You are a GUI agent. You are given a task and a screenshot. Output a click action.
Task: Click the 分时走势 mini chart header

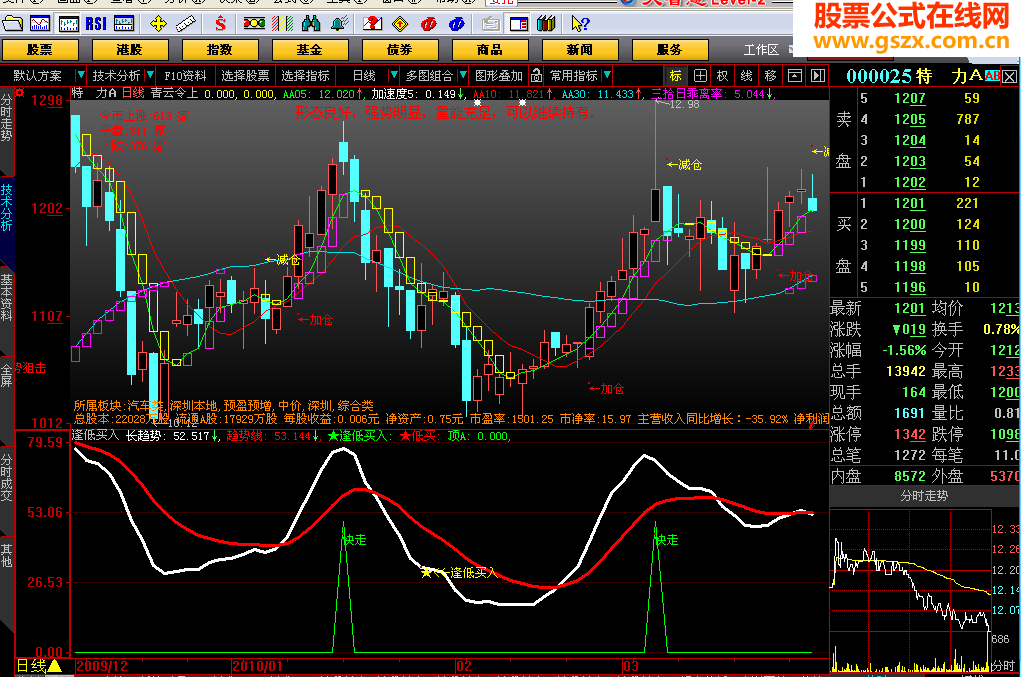click(x=925, y=496)
